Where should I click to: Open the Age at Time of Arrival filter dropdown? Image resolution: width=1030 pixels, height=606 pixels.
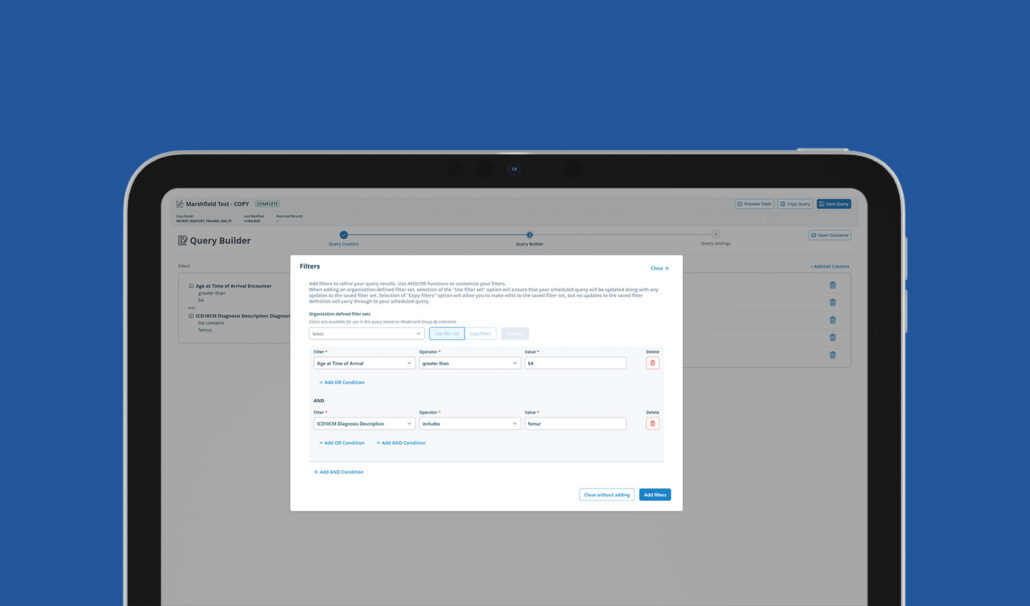(364, 363)
